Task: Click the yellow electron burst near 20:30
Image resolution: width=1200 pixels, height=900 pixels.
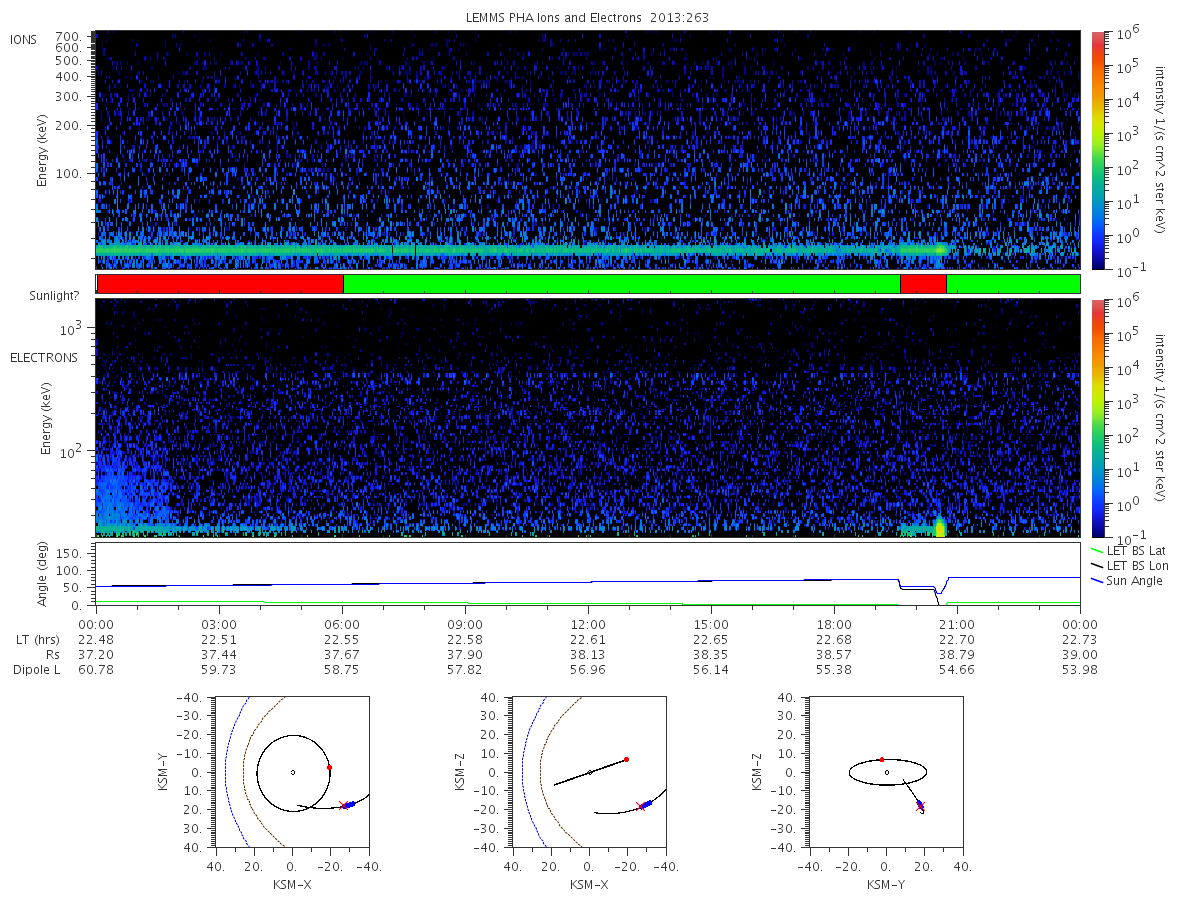Action: [939, 527]
